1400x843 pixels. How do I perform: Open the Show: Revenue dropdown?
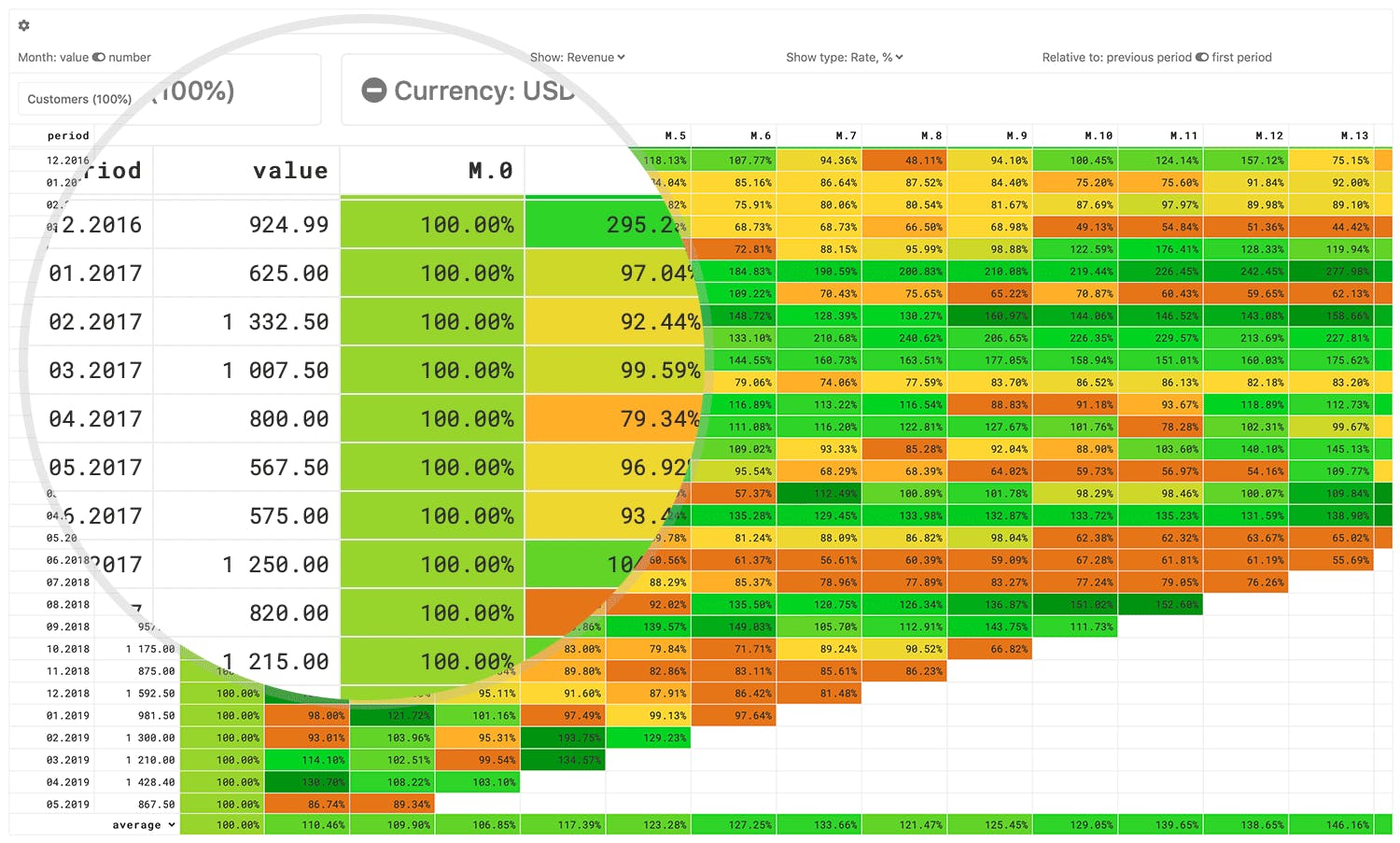tap(577, 57)
